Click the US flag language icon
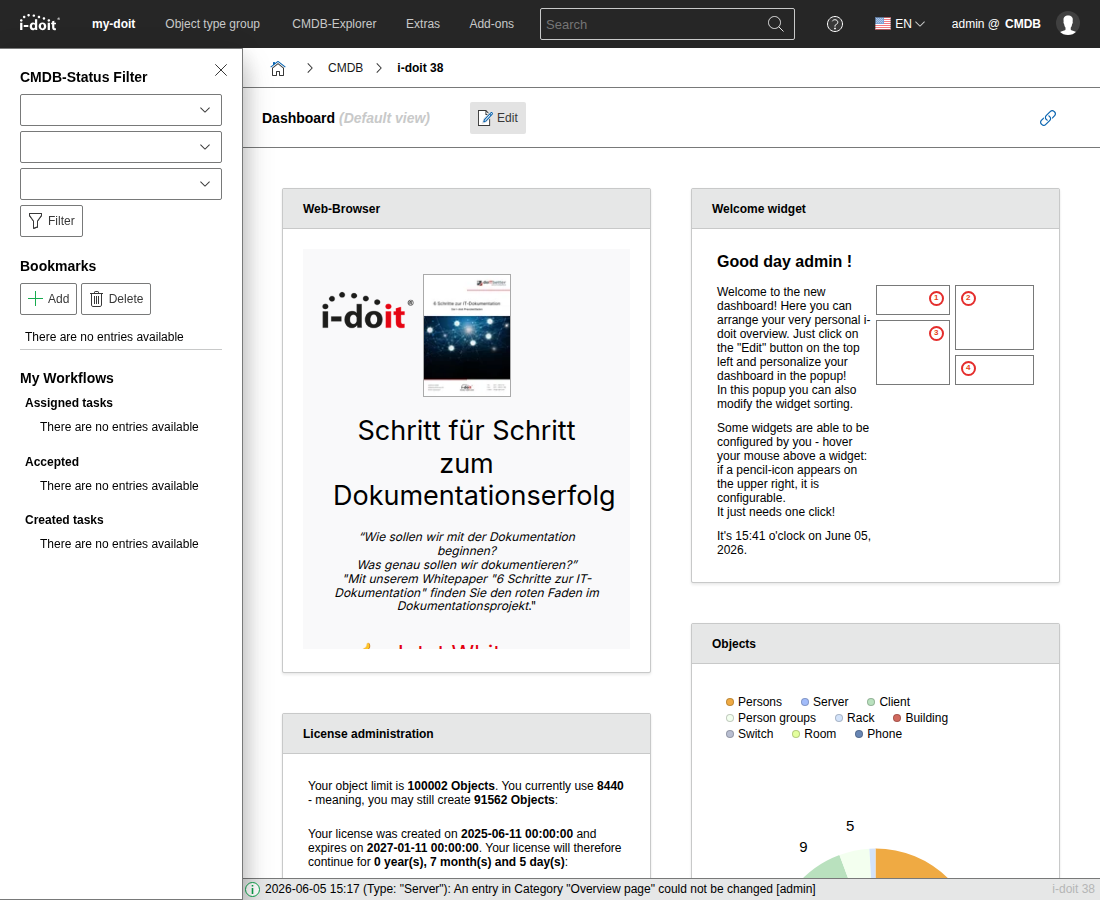 (x=883, y=24)
